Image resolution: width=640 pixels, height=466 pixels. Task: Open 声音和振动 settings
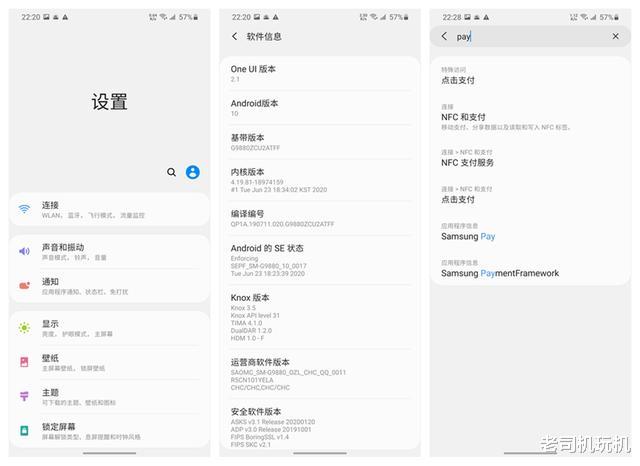109,251
